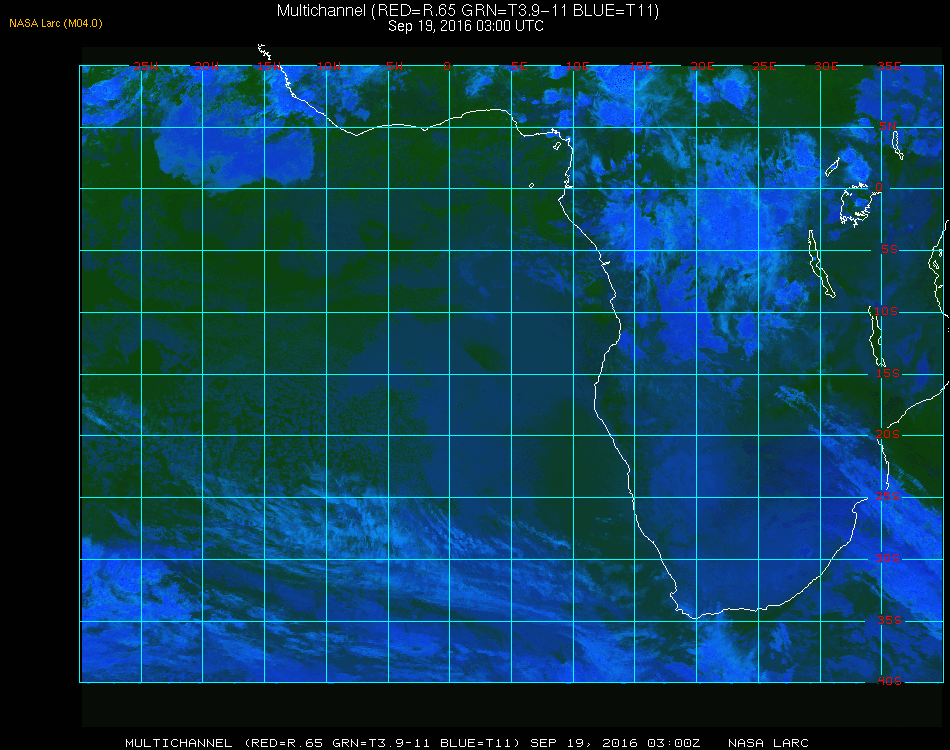Select the 30E longitude label
Screen dimensions: 950x750
[x=826, y=66]
